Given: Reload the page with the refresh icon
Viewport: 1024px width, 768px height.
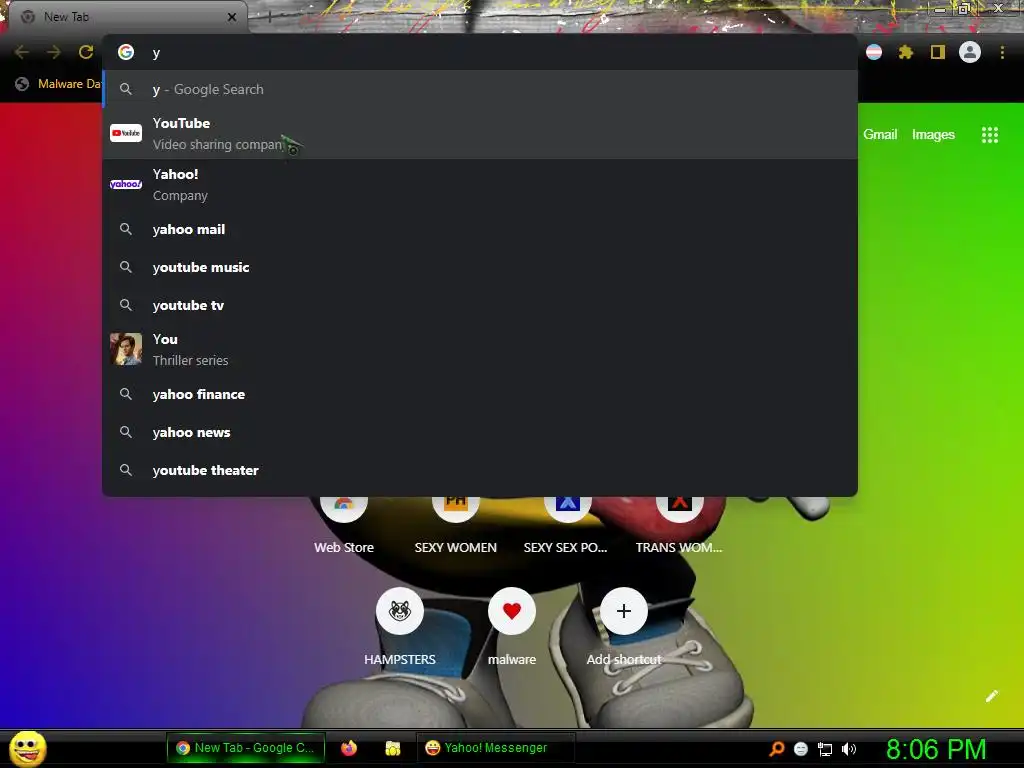Looking at the screenshot, I should (x=86, y=52).
